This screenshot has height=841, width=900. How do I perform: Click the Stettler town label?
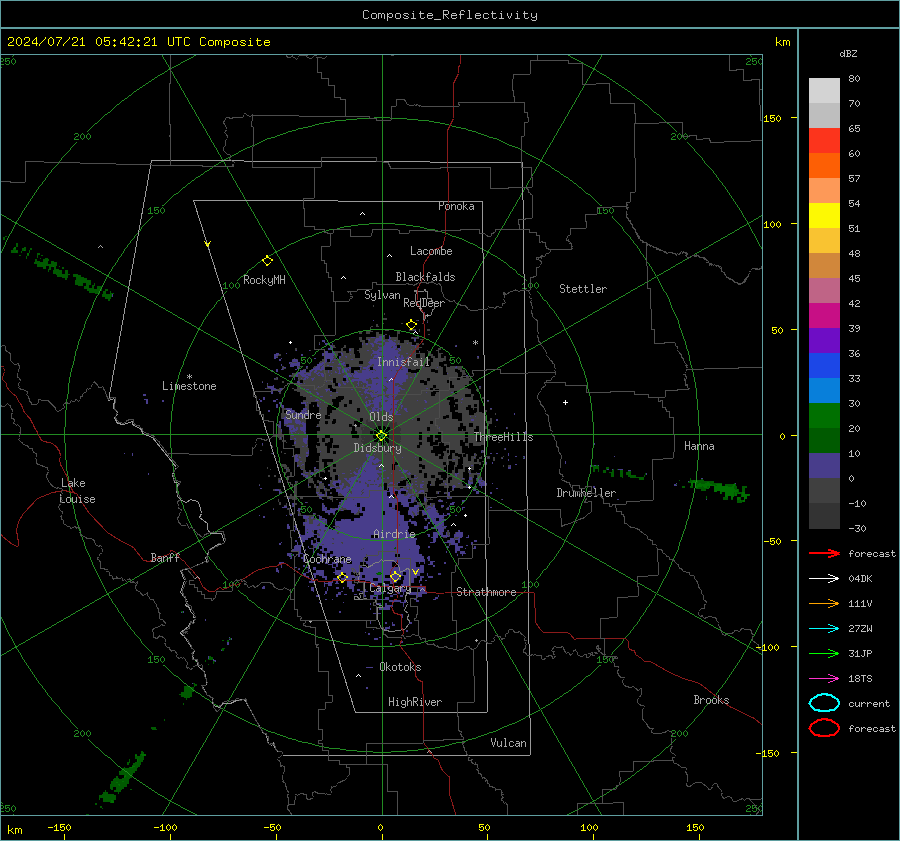tap(583, 289)
